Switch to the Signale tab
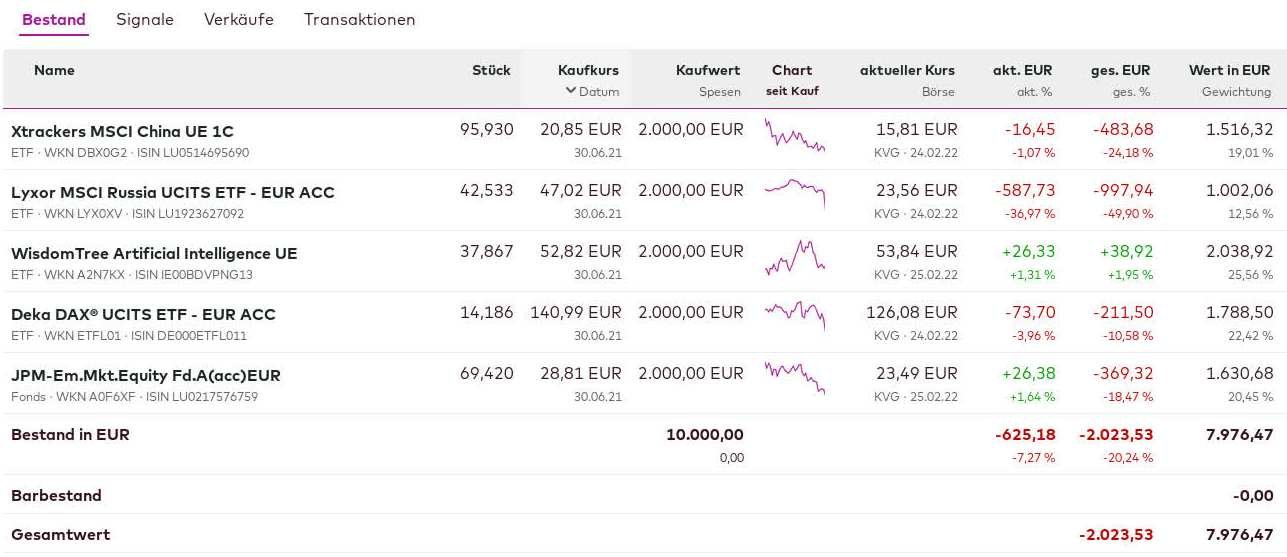 pyautogui.click(x=145, y=20)
